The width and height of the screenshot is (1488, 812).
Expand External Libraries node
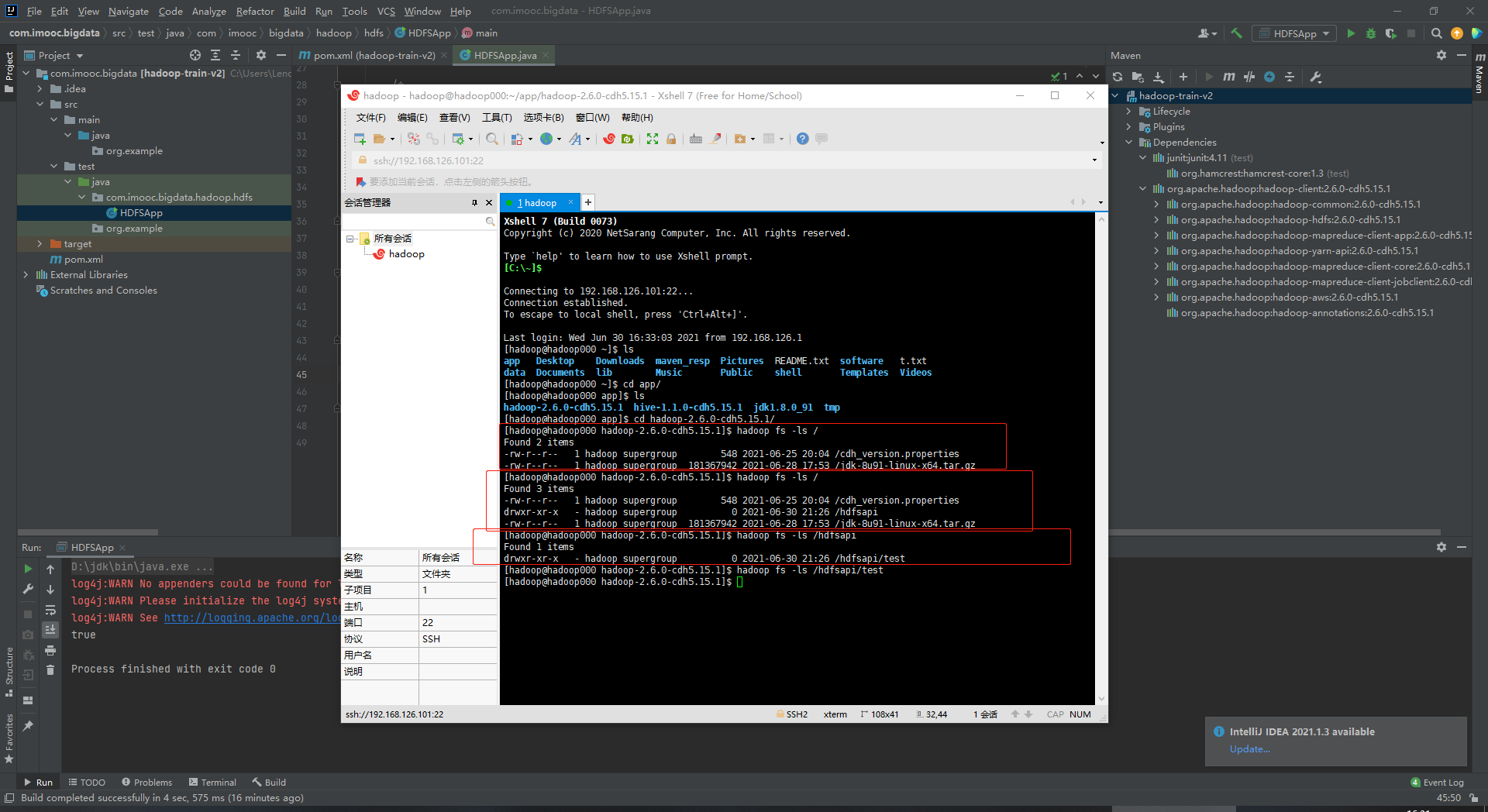(26, 275)
